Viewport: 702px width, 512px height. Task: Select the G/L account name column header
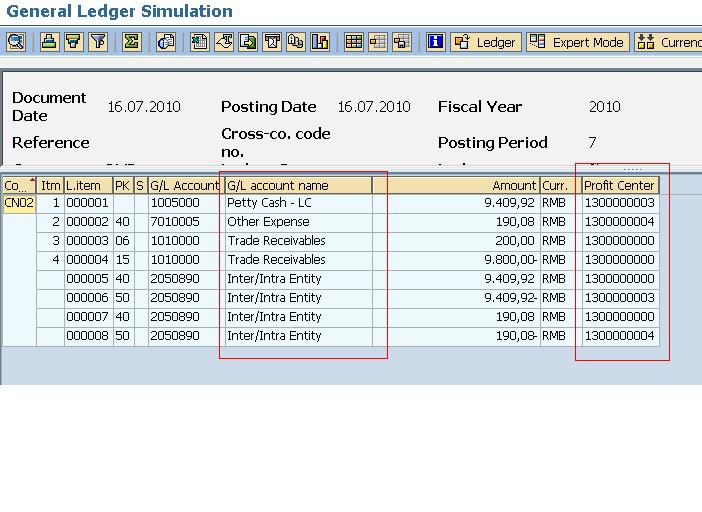tap(298, 185)
